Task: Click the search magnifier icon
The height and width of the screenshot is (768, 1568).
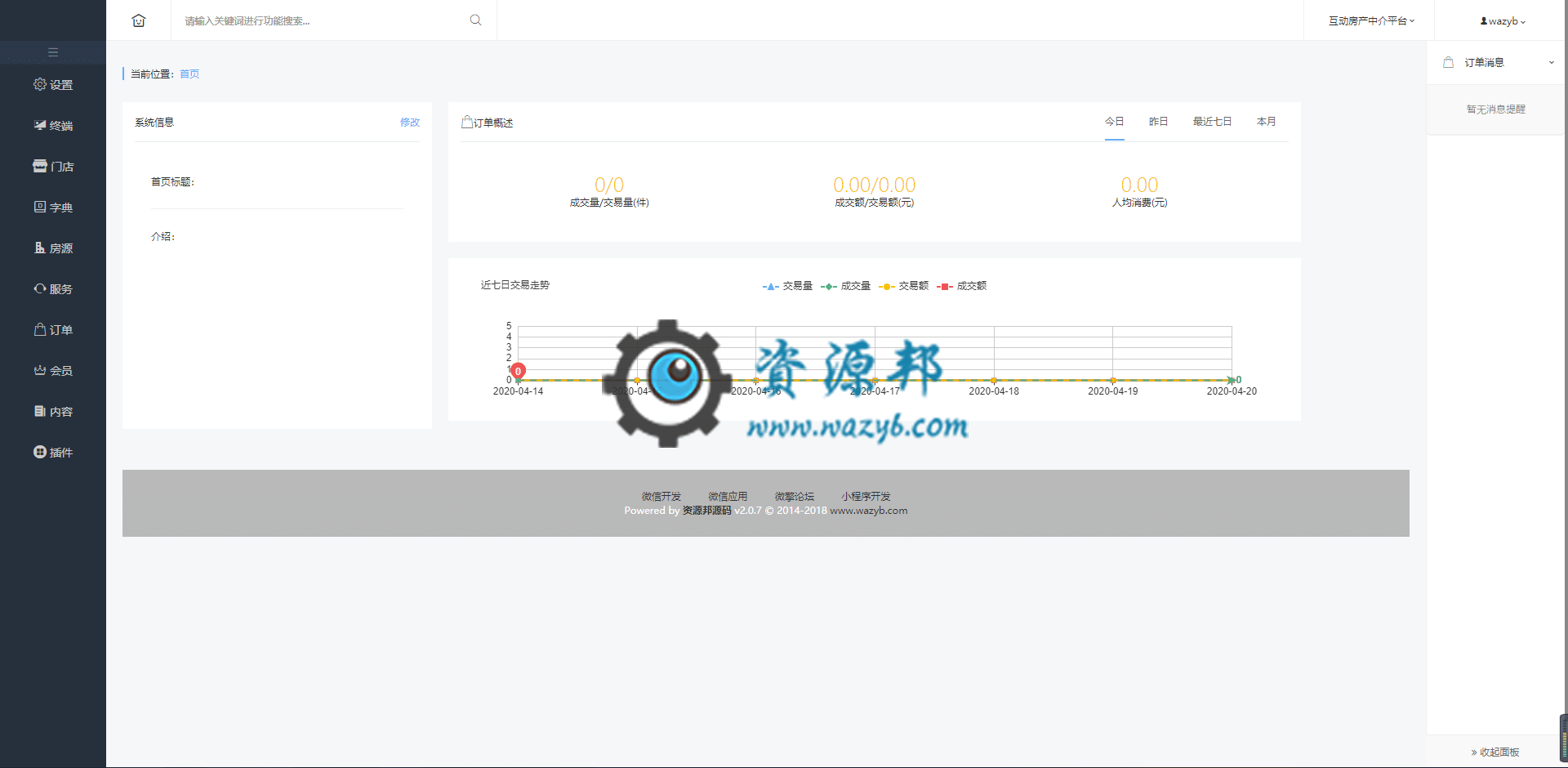Action: [475, 20]
